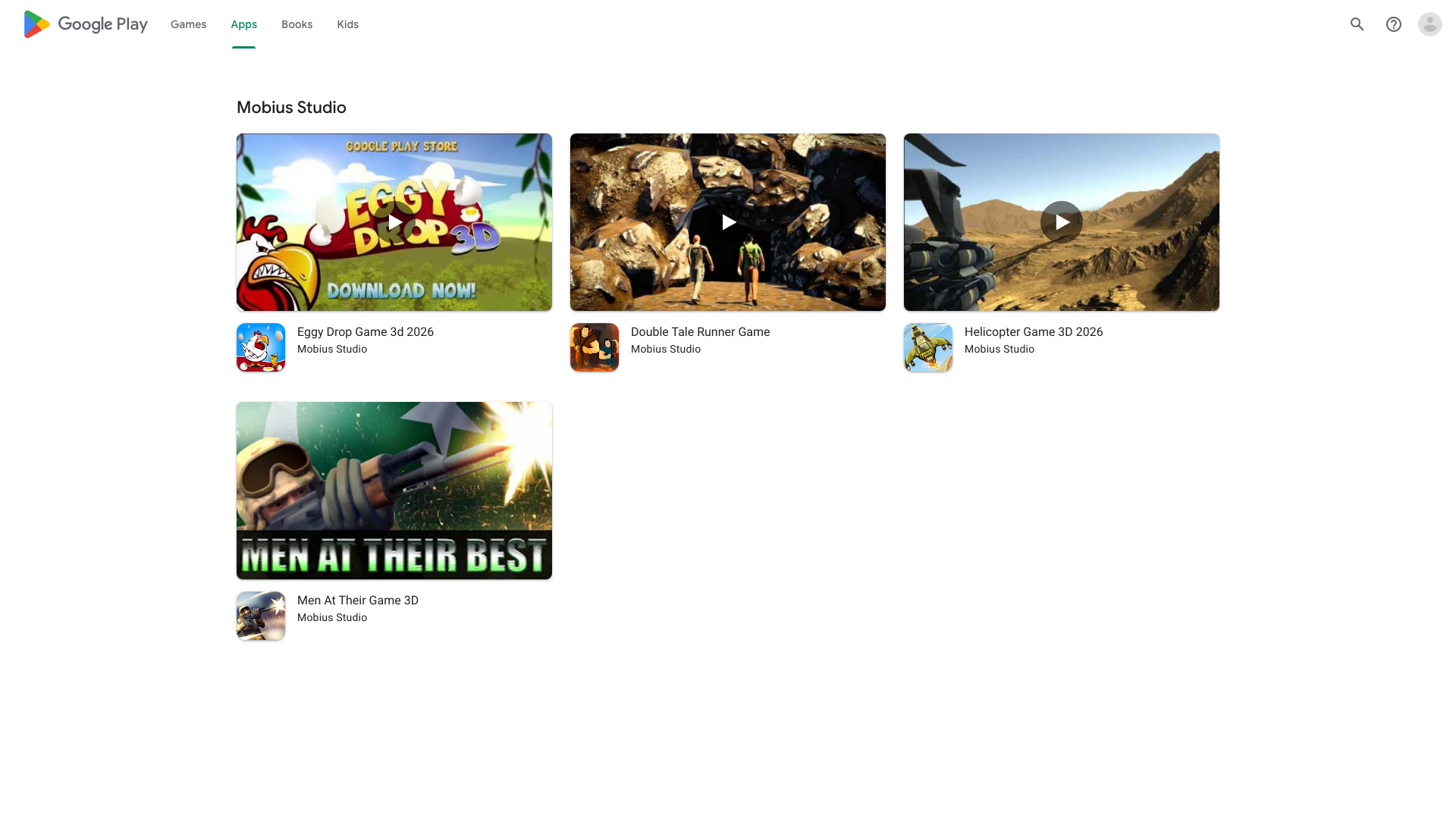Play the Helicopter Game 3D trailer video

click(1062, 222)
